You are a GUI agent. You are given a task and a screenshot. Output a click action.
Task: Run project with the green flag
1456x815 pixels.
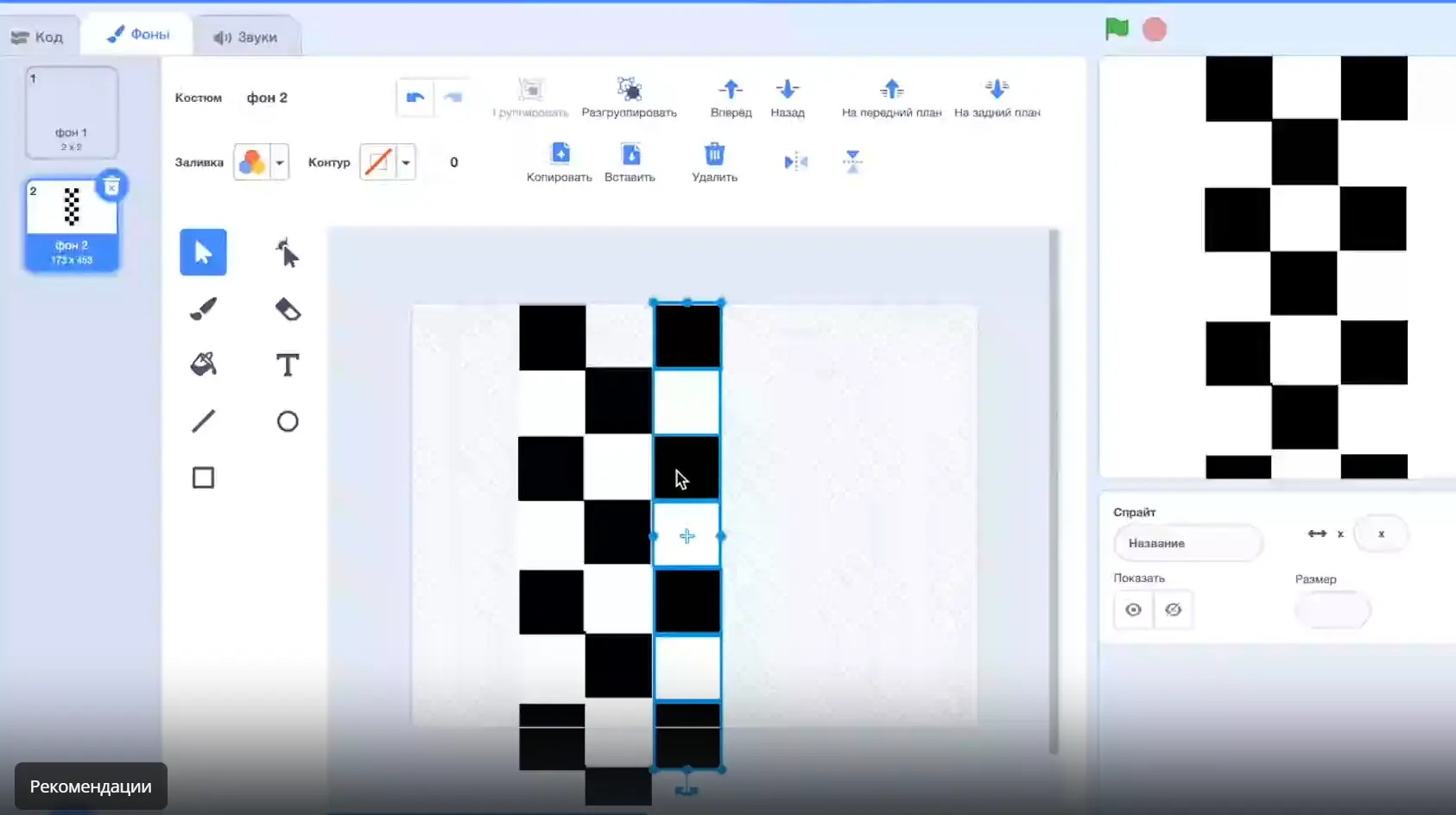click(x=1117, y=29)
